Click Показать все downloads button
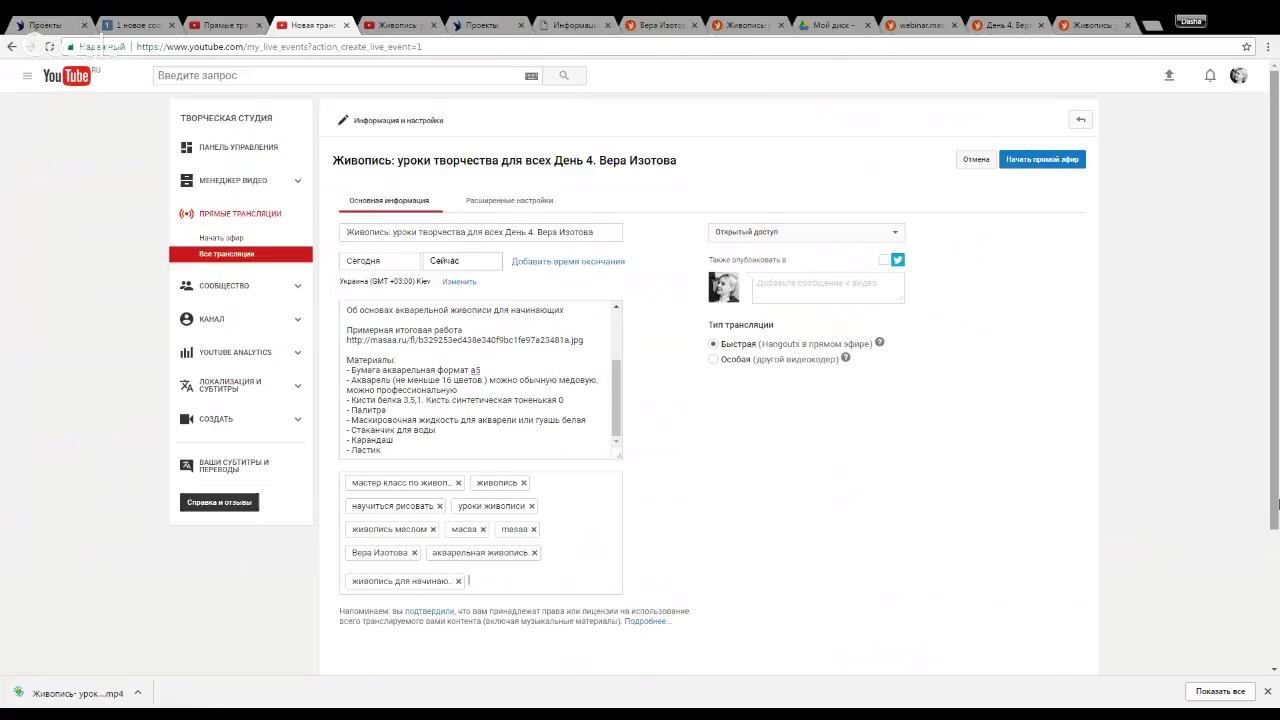Screen dimensions: 1280x720 point(1220,691)
